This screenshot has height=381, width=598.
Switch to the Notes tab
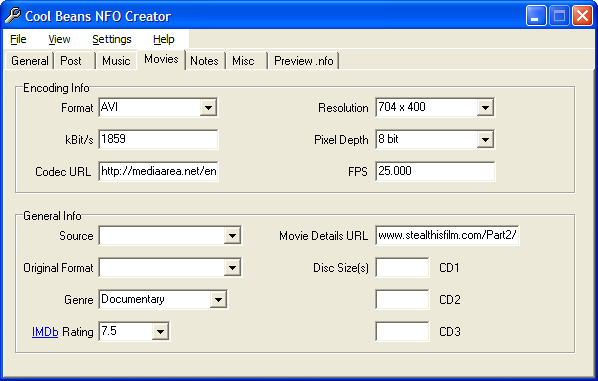coord(204,61)
